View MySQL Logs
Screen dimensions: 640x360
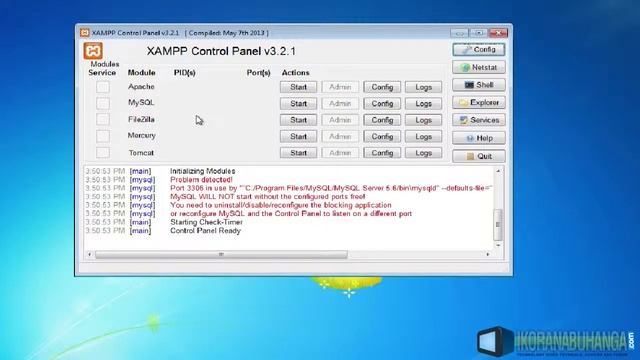(423, 103)
